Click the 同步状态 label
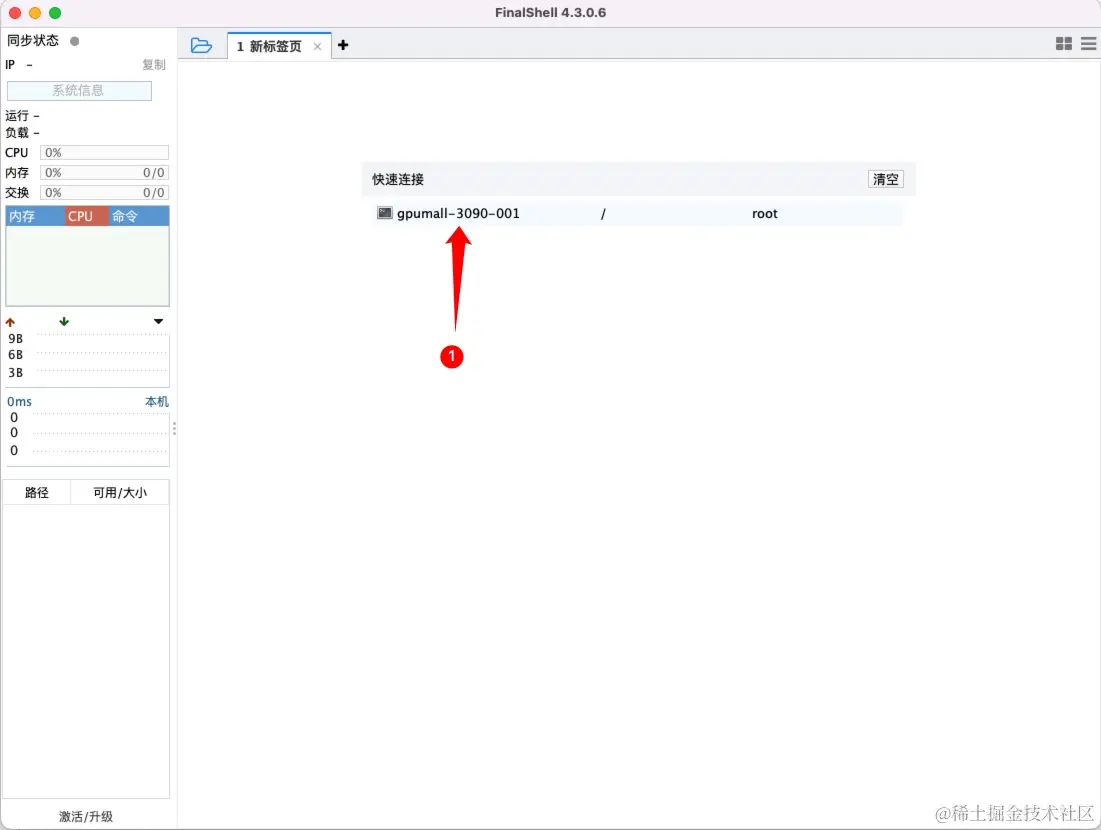The height and width of the screenshot is (830, 1101). pyautogui.click(x=33, y=41)
